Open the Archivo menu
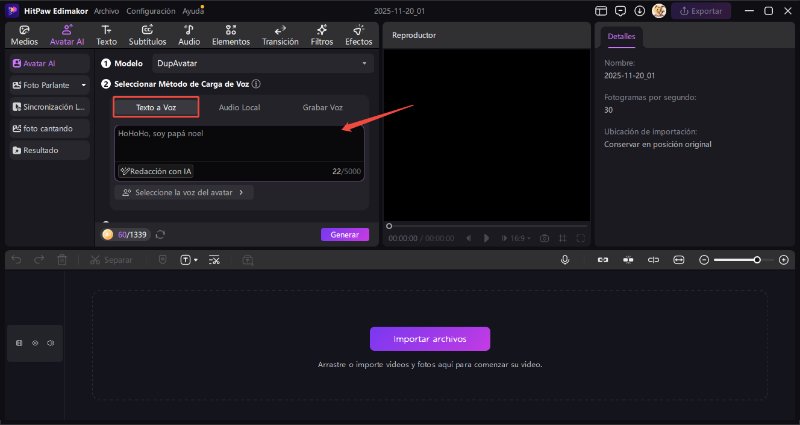Image resolution: width=800 pixels, height=425 pixels. coord(106,11)
